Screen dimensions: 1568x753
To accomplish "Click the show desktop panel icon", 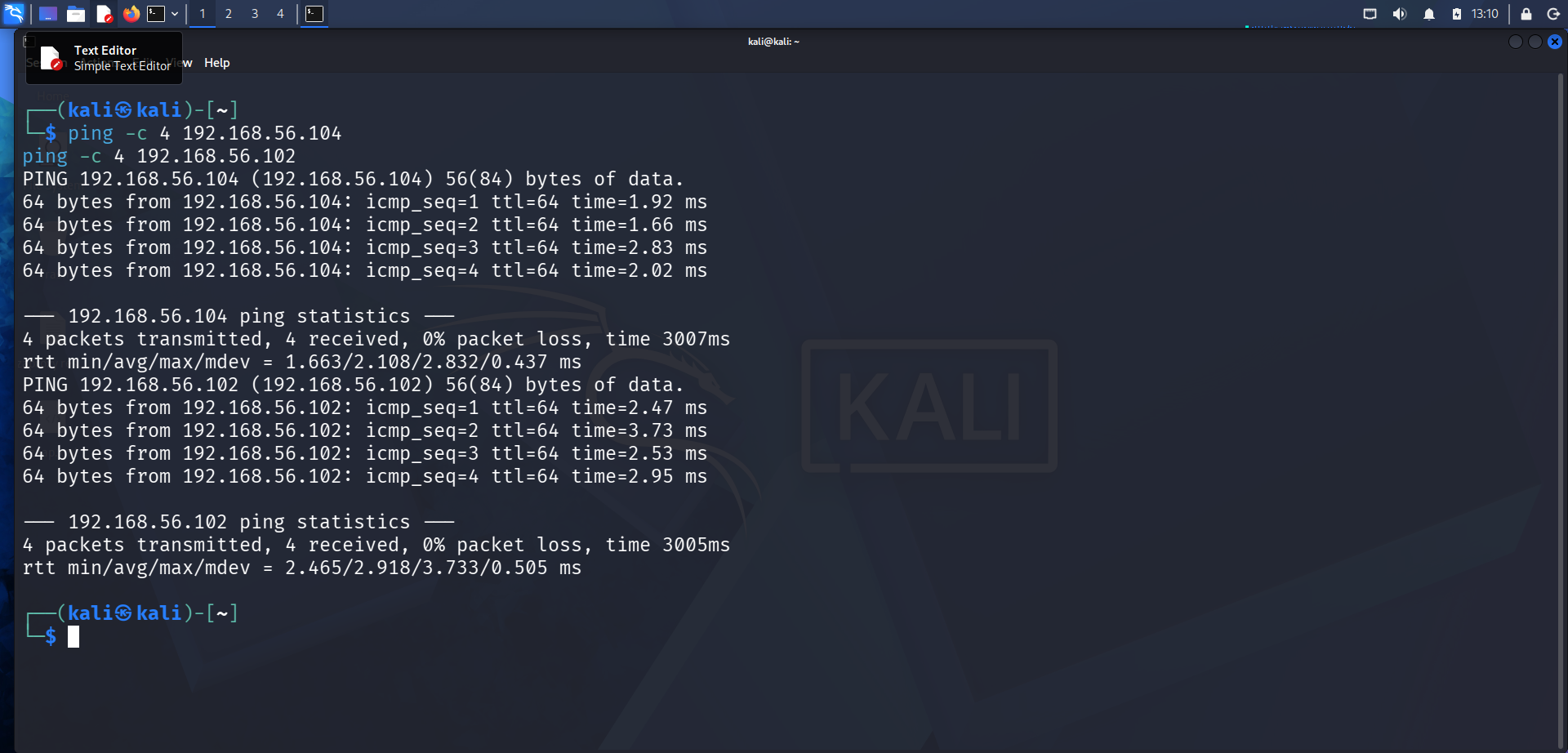I will point(48,14).
